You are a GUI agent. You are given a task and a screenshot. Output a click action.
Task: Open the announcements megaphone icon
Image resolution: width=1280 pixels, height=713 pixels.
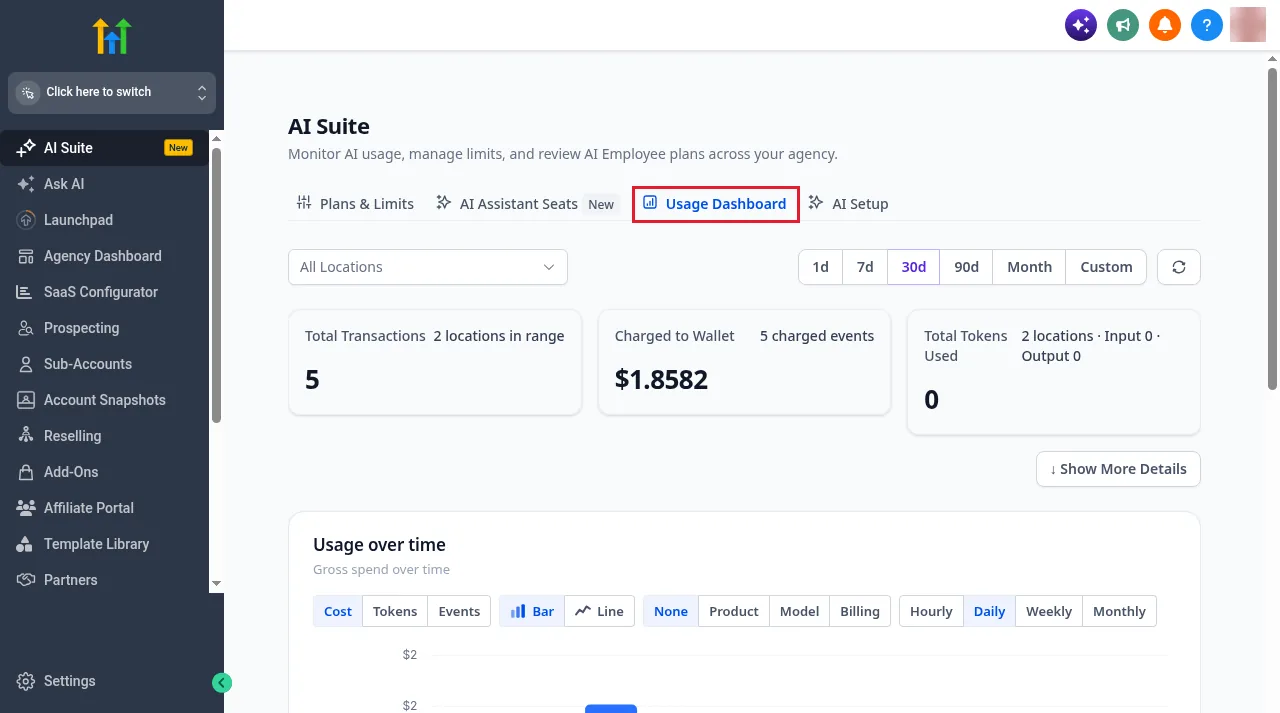point(1123,25)
